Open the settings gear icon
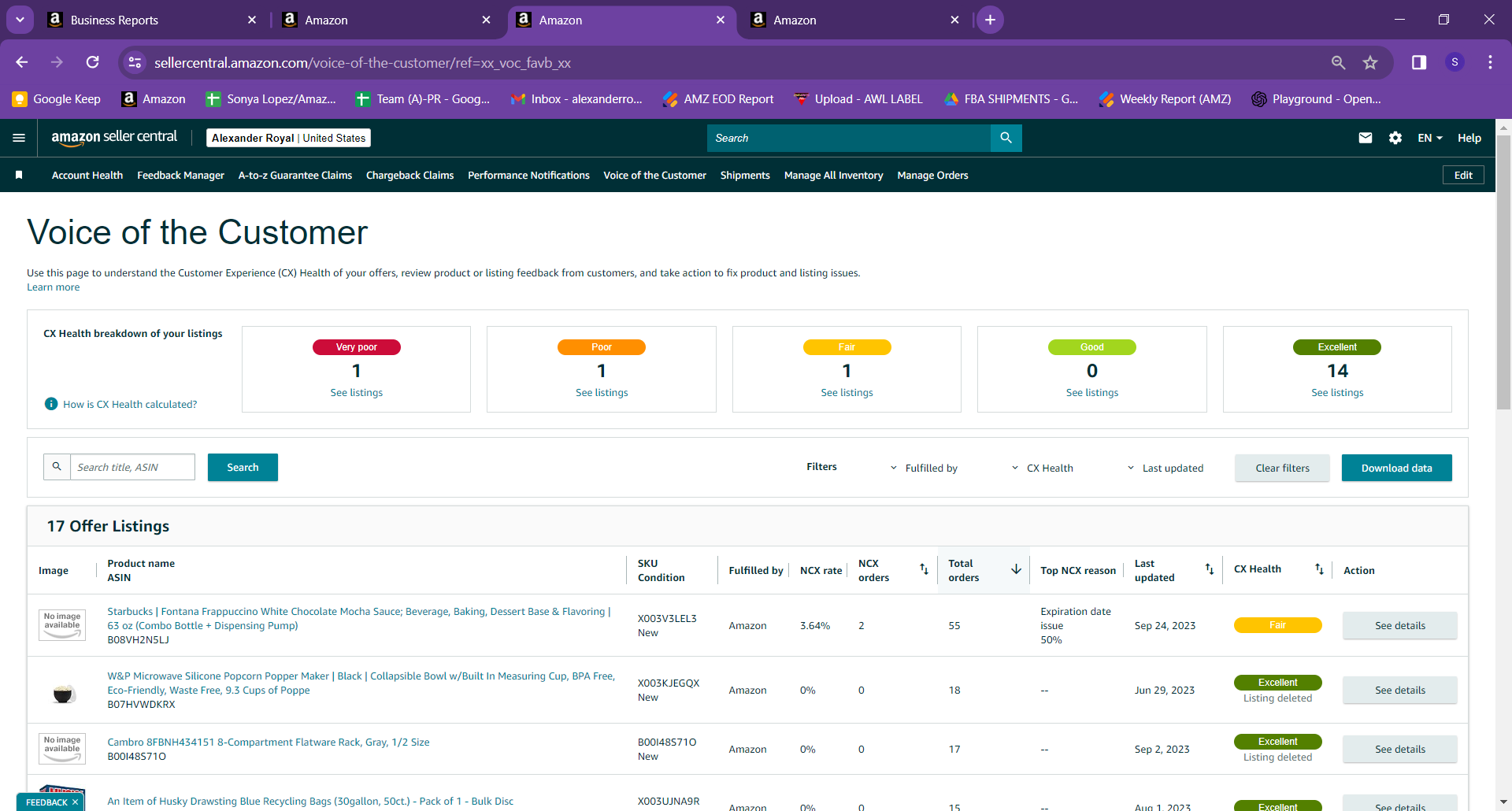Viewport: 1512px width, 811px height. point(1395,138)
